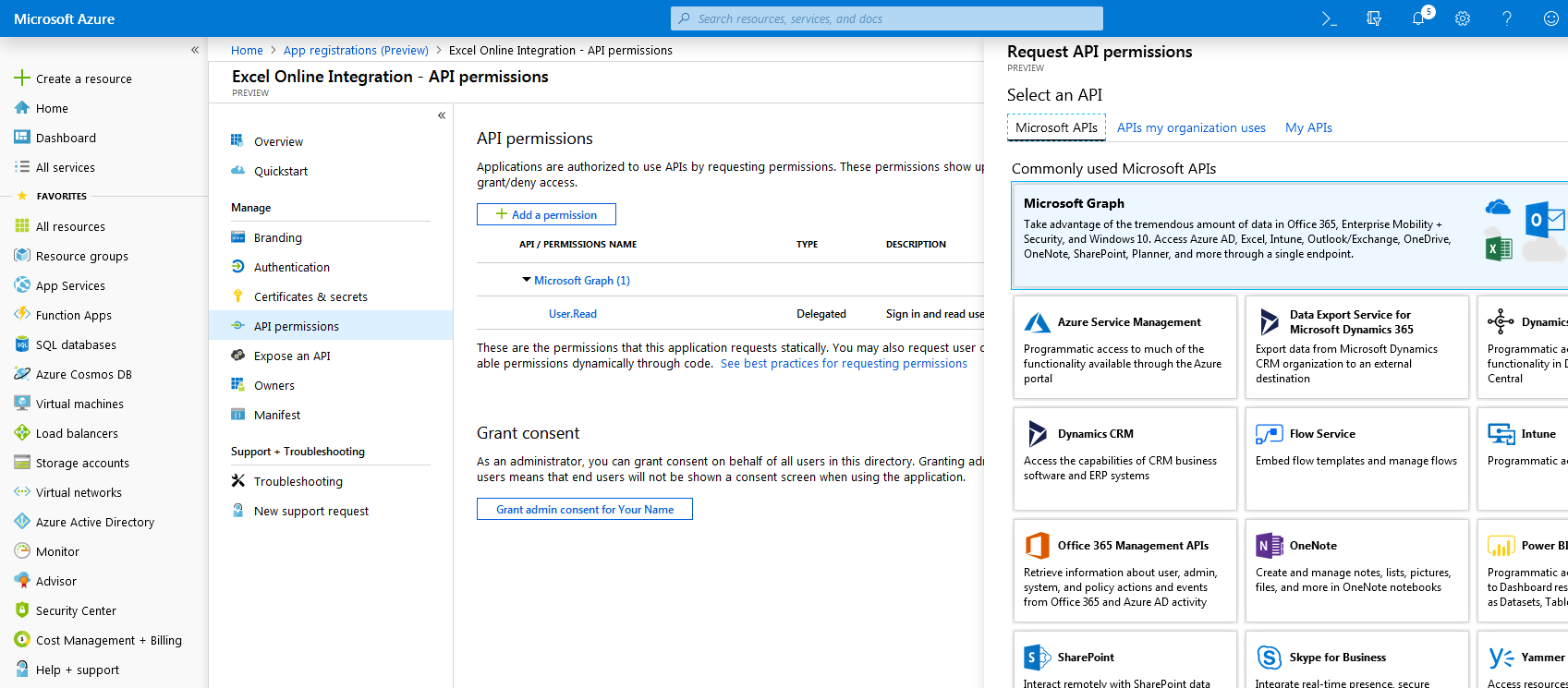Collapse the Microsoft Graph permissions group

(527, 280)
